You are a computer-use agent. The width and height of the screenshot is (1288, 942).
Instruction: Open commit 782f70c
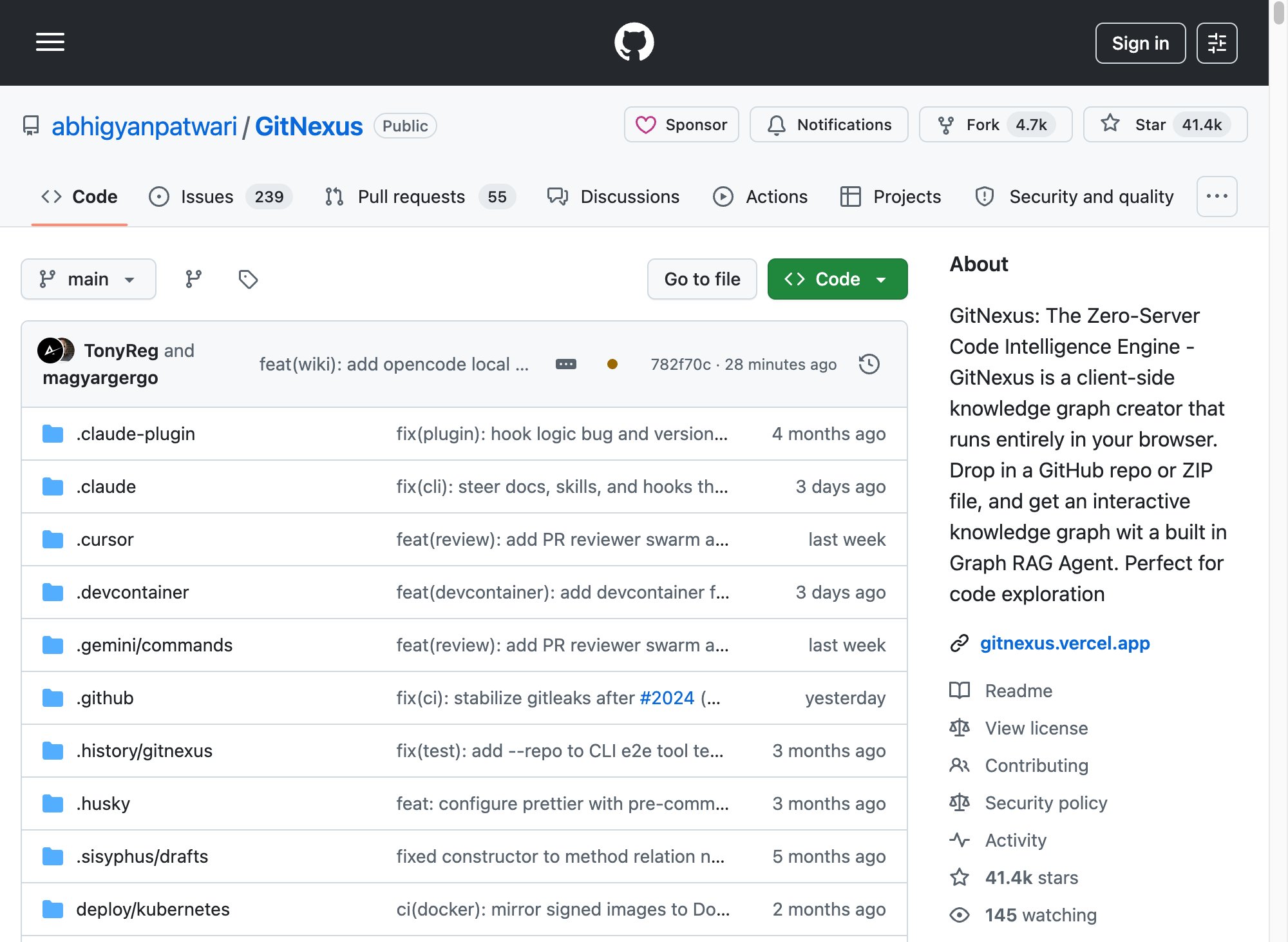pyautogui.click(x=681, y=364)
